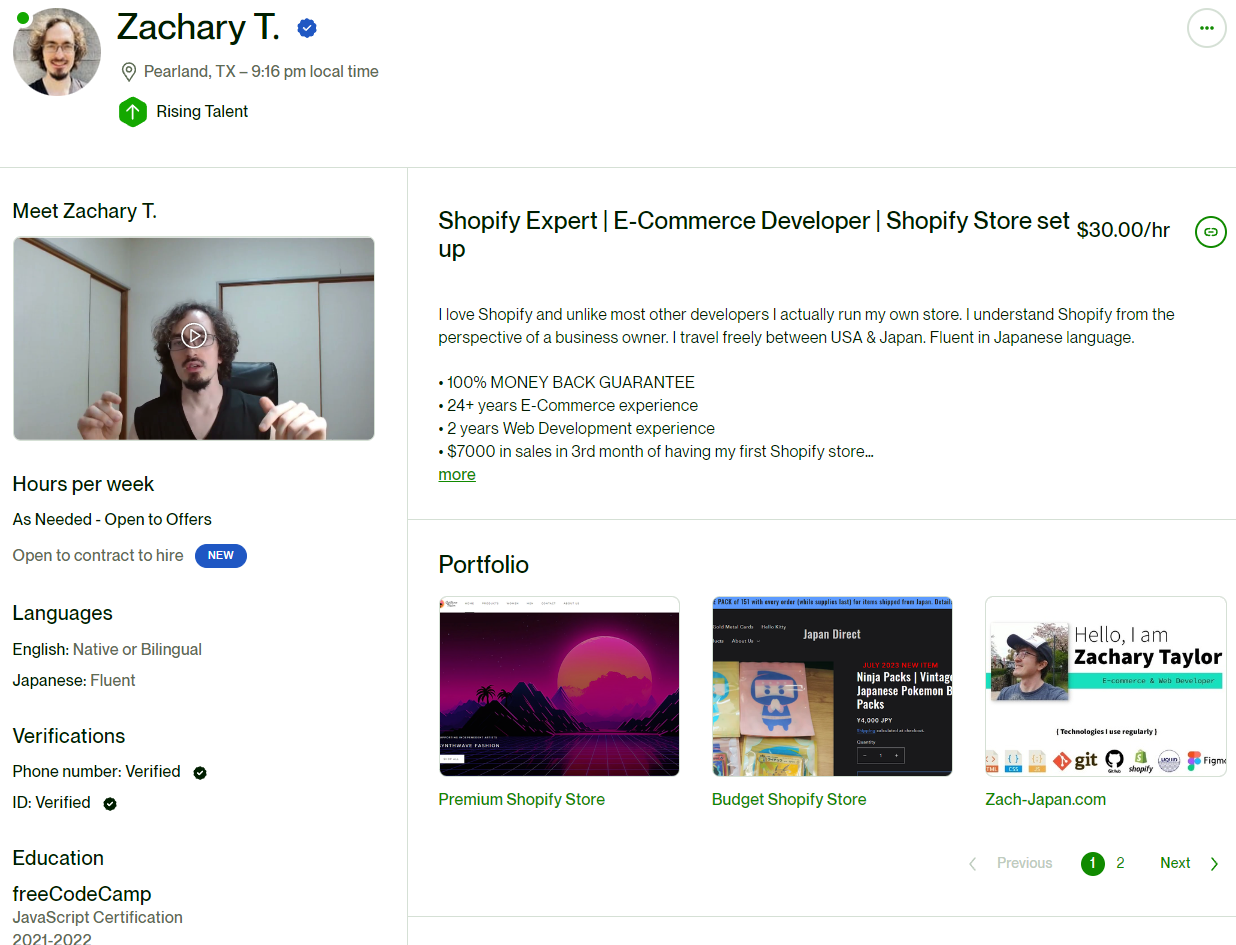This screenshot has width=1236, height=945.
Task: Click Zachary's profile picture
Action: coord(57,51)
